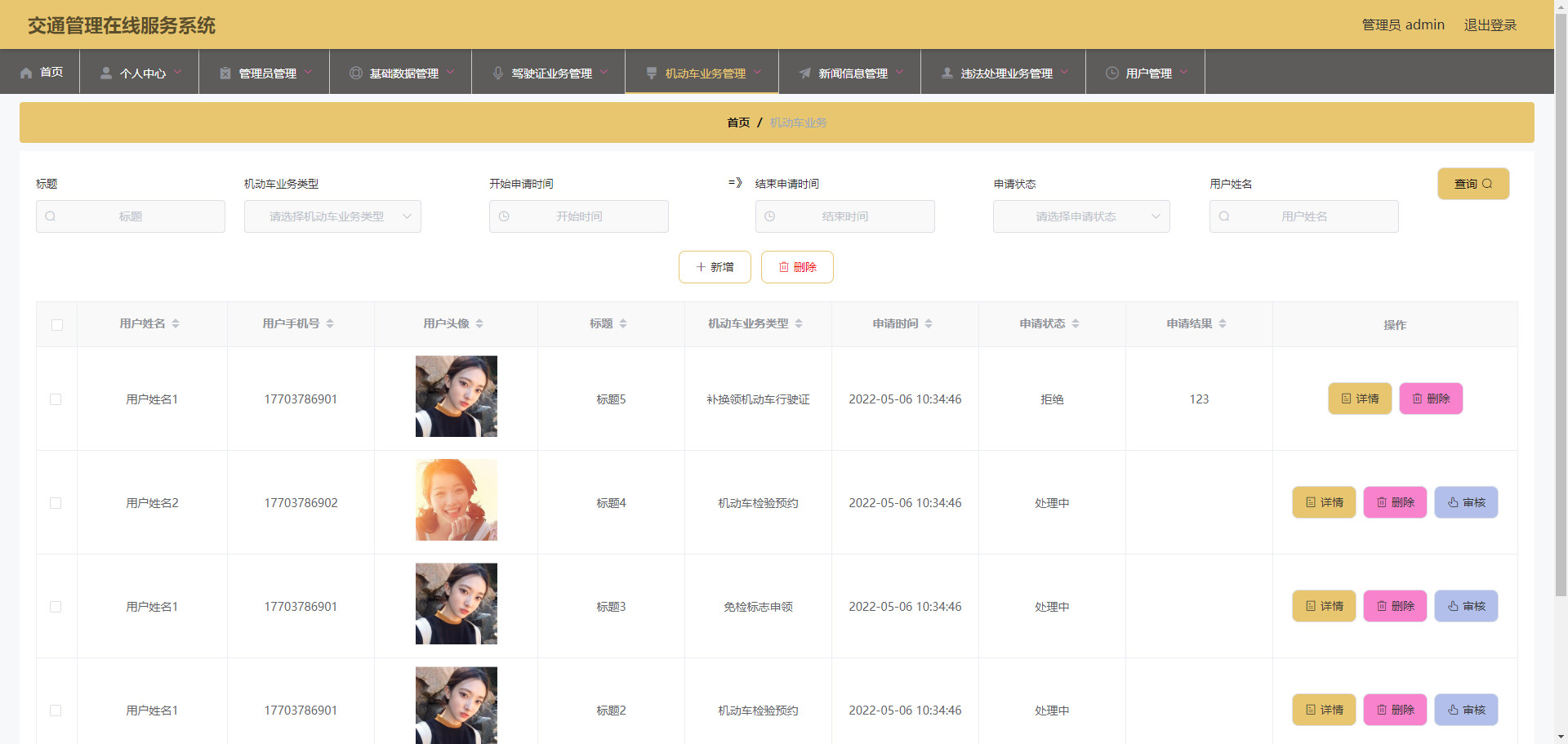Sort by 申请状态 column arrows
Screen dimensions: 1568x744
coord(1076,323)
